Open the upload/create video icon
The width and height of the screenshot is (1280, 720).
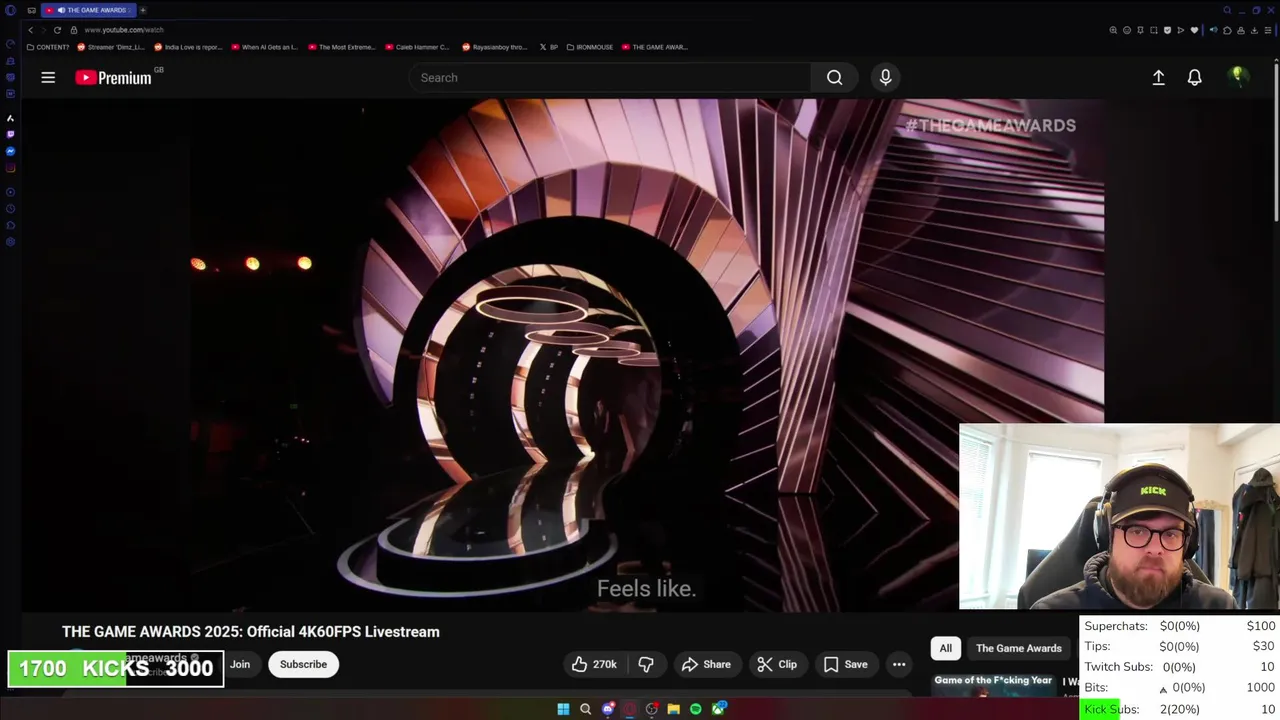tap(1158, 77)
